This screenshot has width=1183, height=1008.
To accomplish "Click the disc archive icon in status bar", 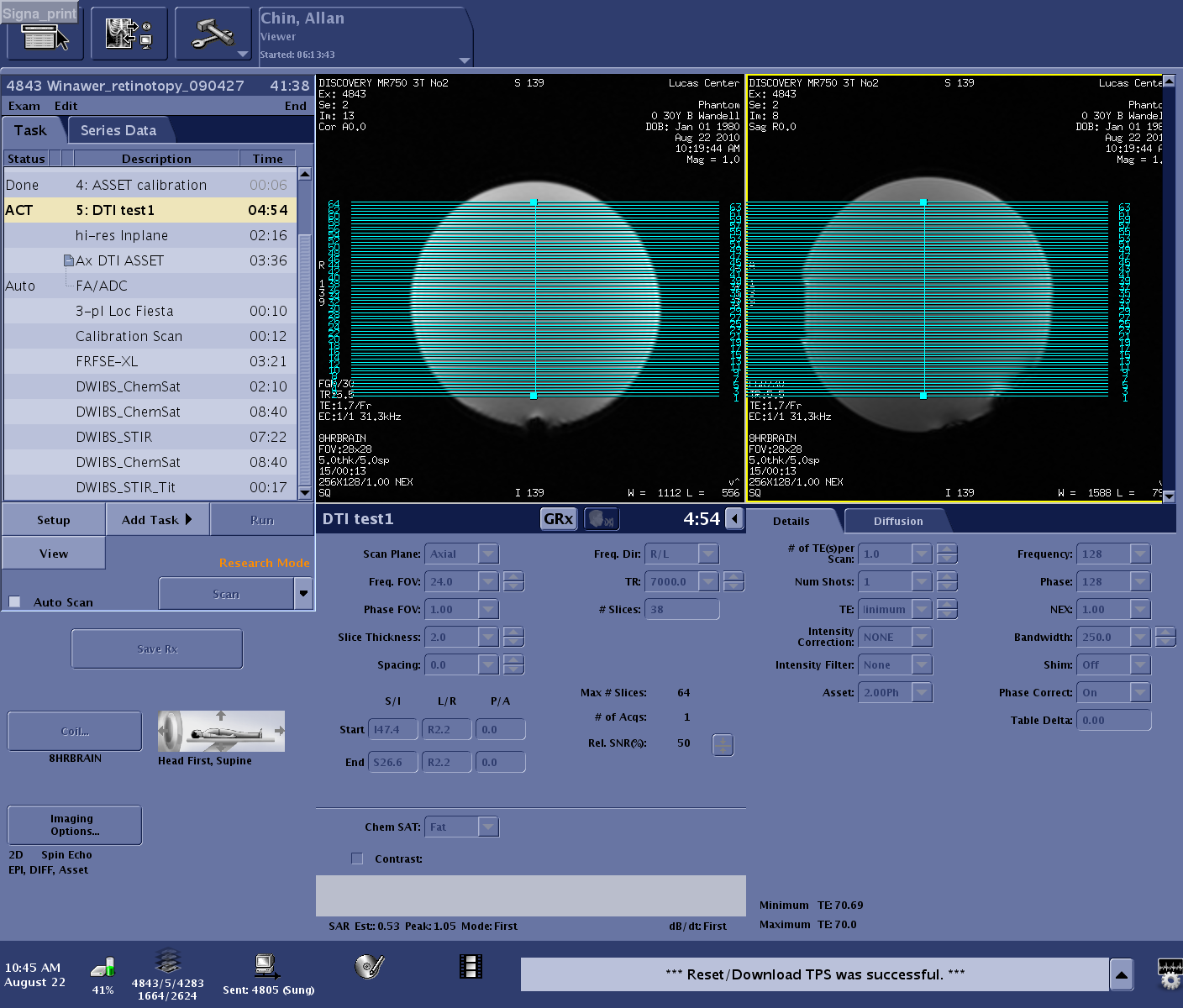I will pos(369,967).
